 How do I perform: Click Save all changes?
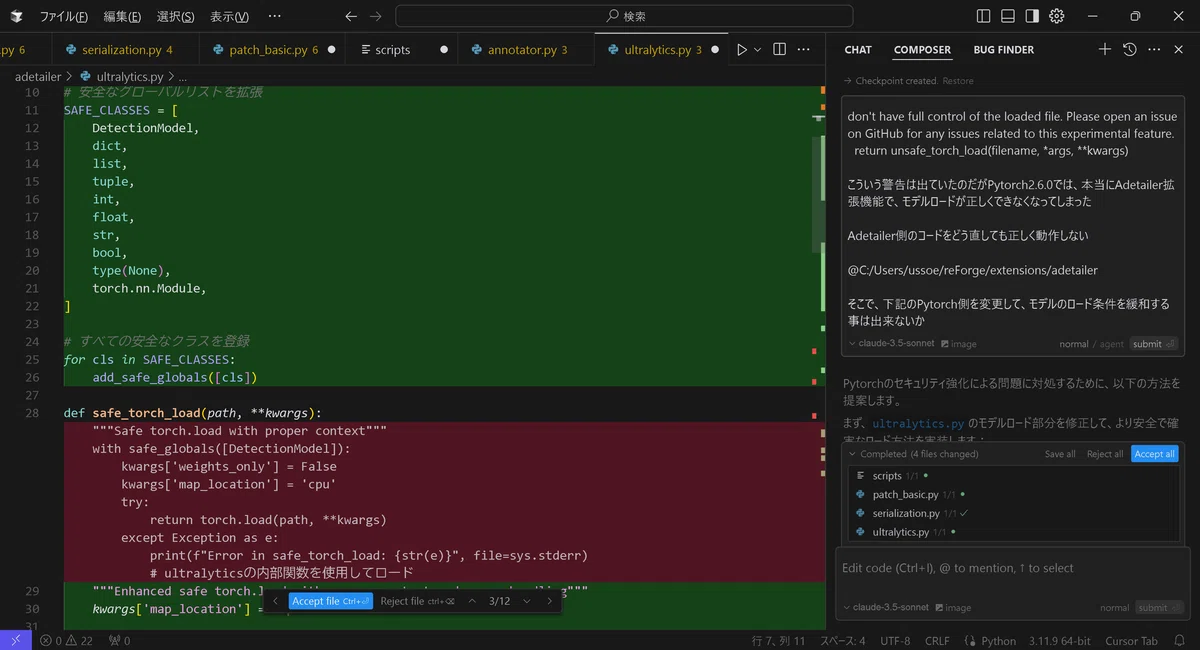point(1060,454)
